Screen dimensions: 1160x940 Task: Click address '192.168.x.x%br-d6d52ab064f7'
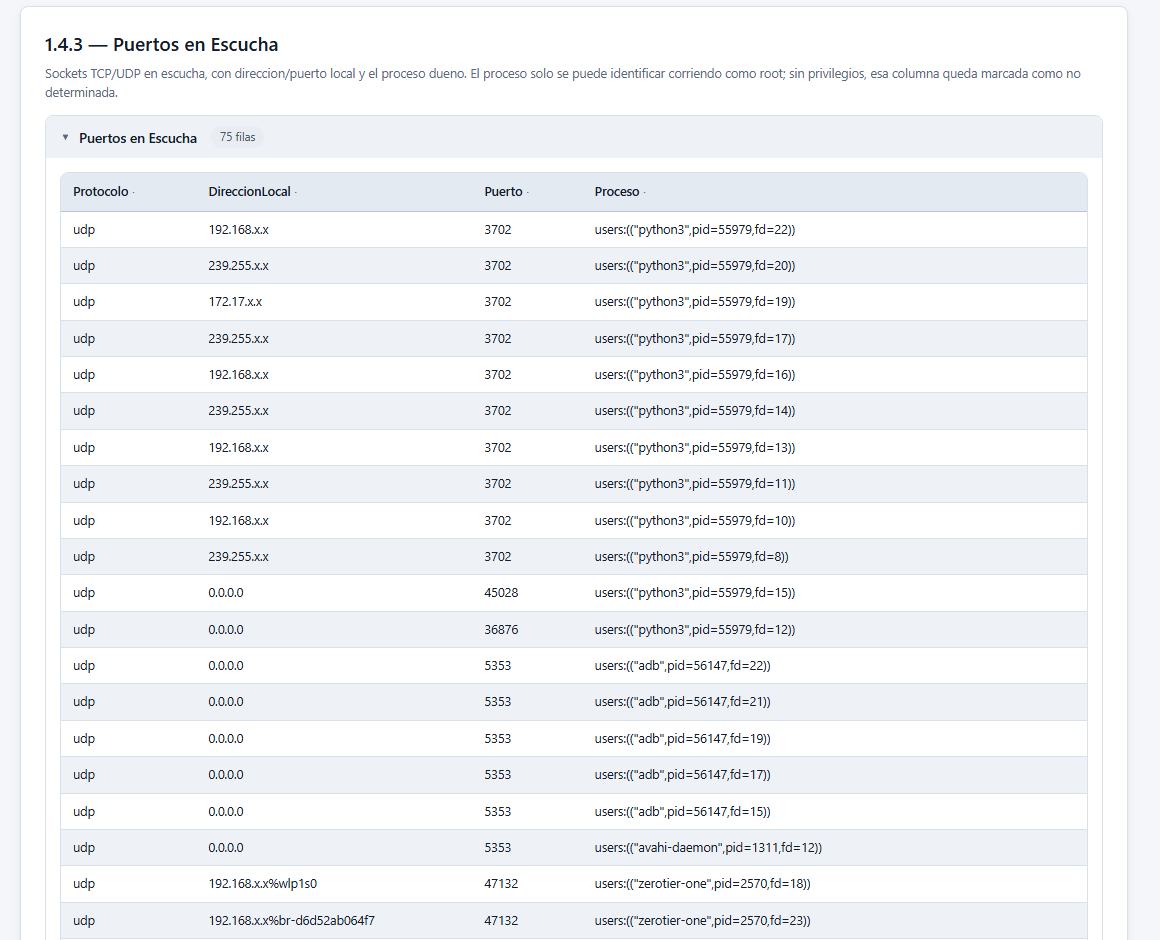[x=291, y=921]
